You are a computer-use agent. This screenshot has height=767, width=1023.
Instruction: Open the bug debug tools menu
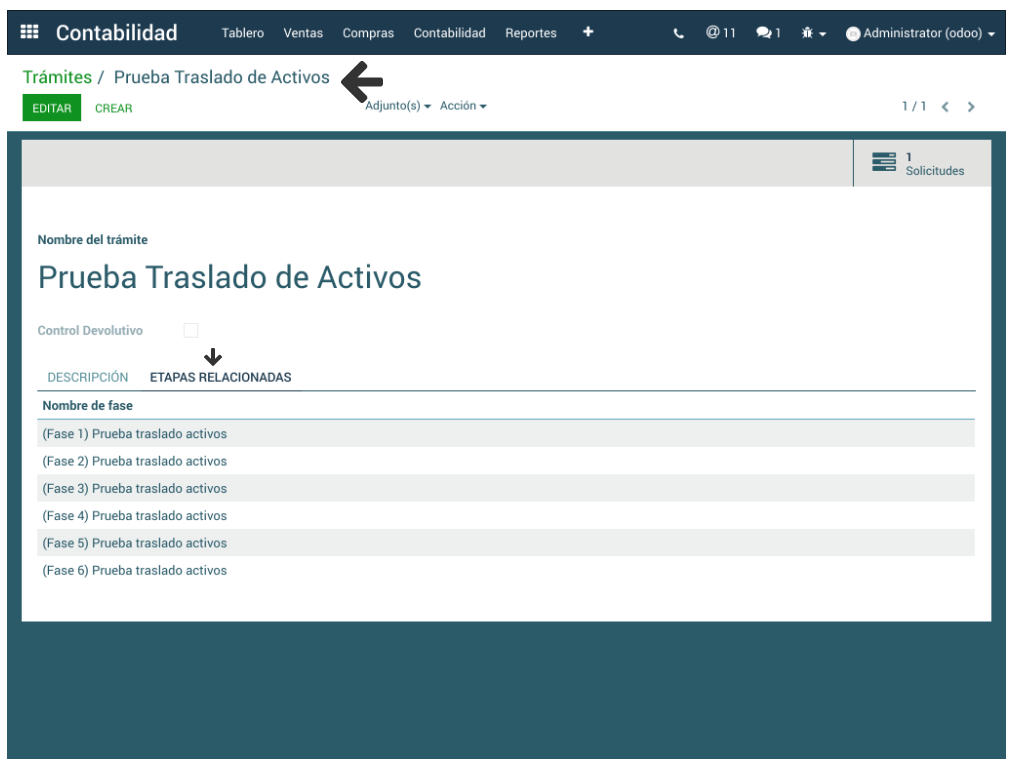(x=813, y=33)
